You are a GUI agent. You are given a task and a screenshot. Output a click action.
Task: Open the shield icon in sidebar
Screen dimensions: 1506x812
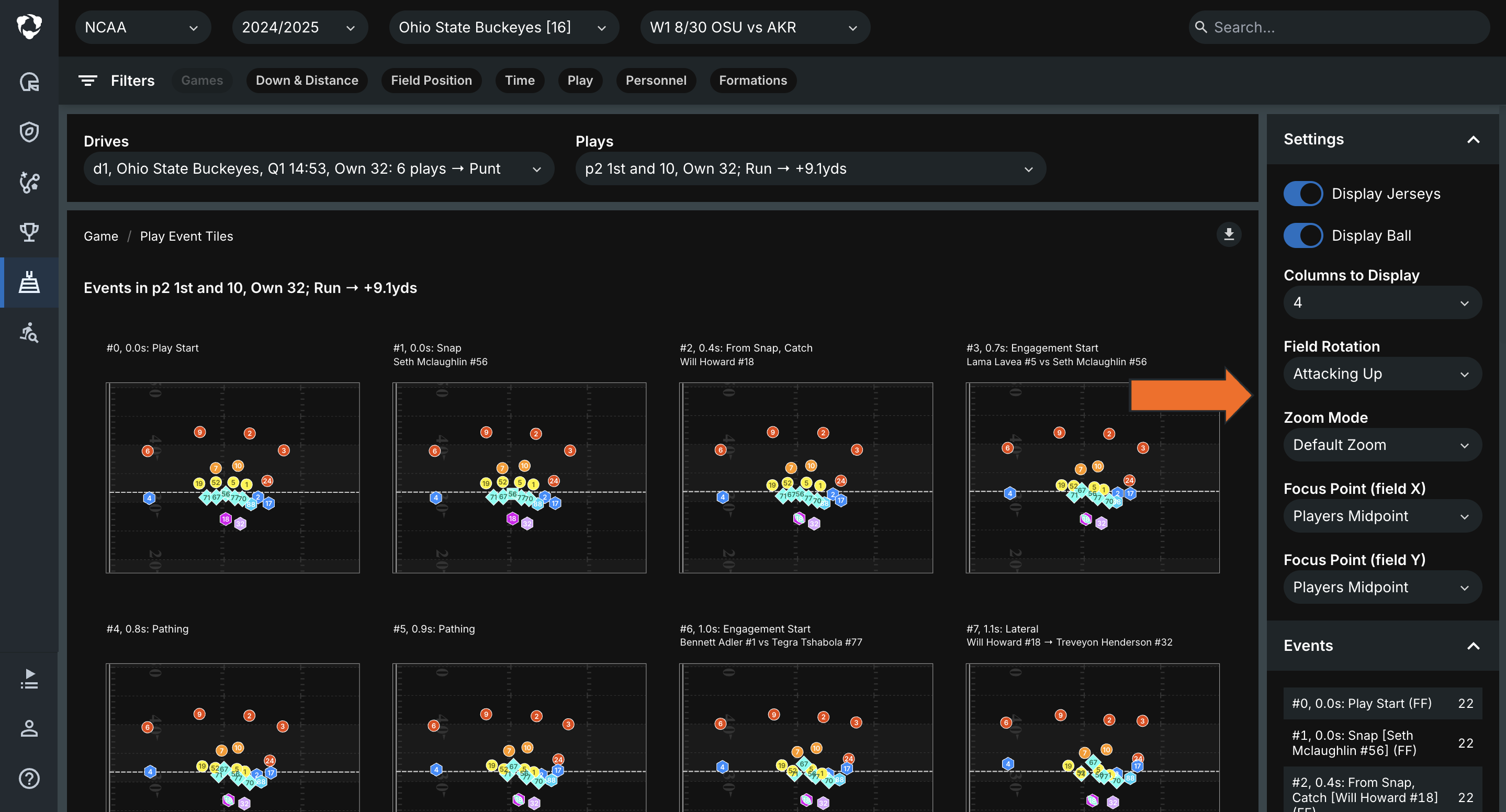tap(29, 131)
